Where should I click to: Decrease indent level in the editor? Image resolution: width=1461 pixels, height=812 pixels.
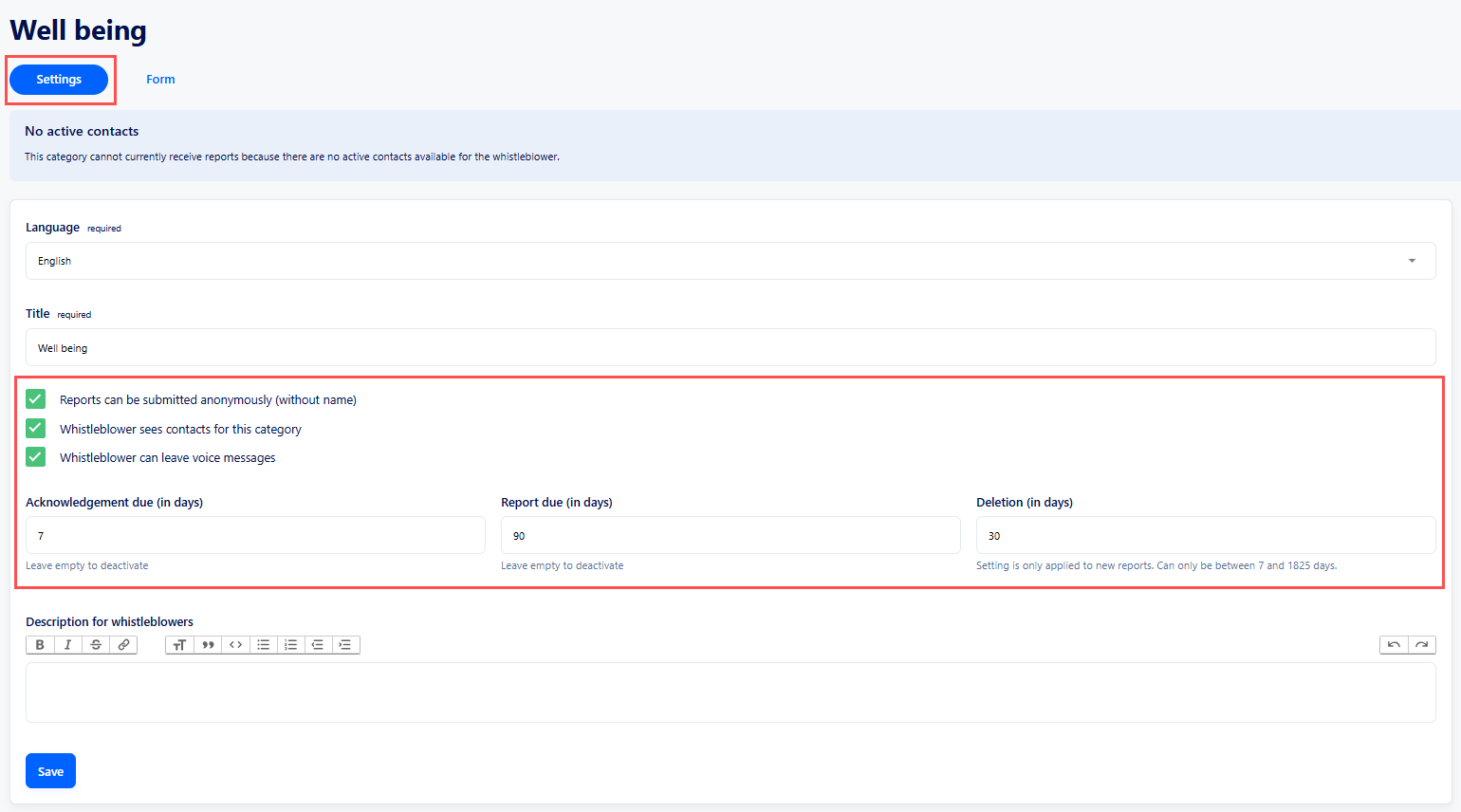318,645
